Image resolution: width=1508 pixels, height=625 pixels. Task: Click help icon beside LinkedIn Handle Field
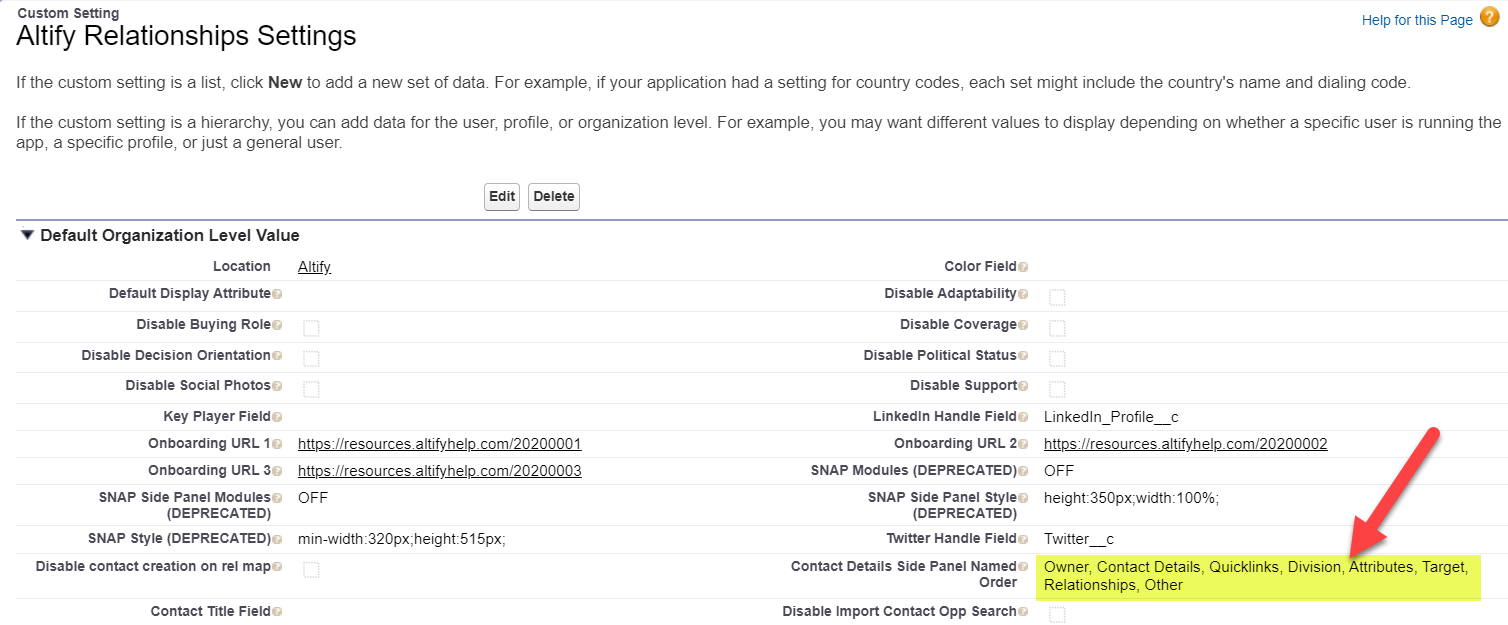click(1023, 417)
